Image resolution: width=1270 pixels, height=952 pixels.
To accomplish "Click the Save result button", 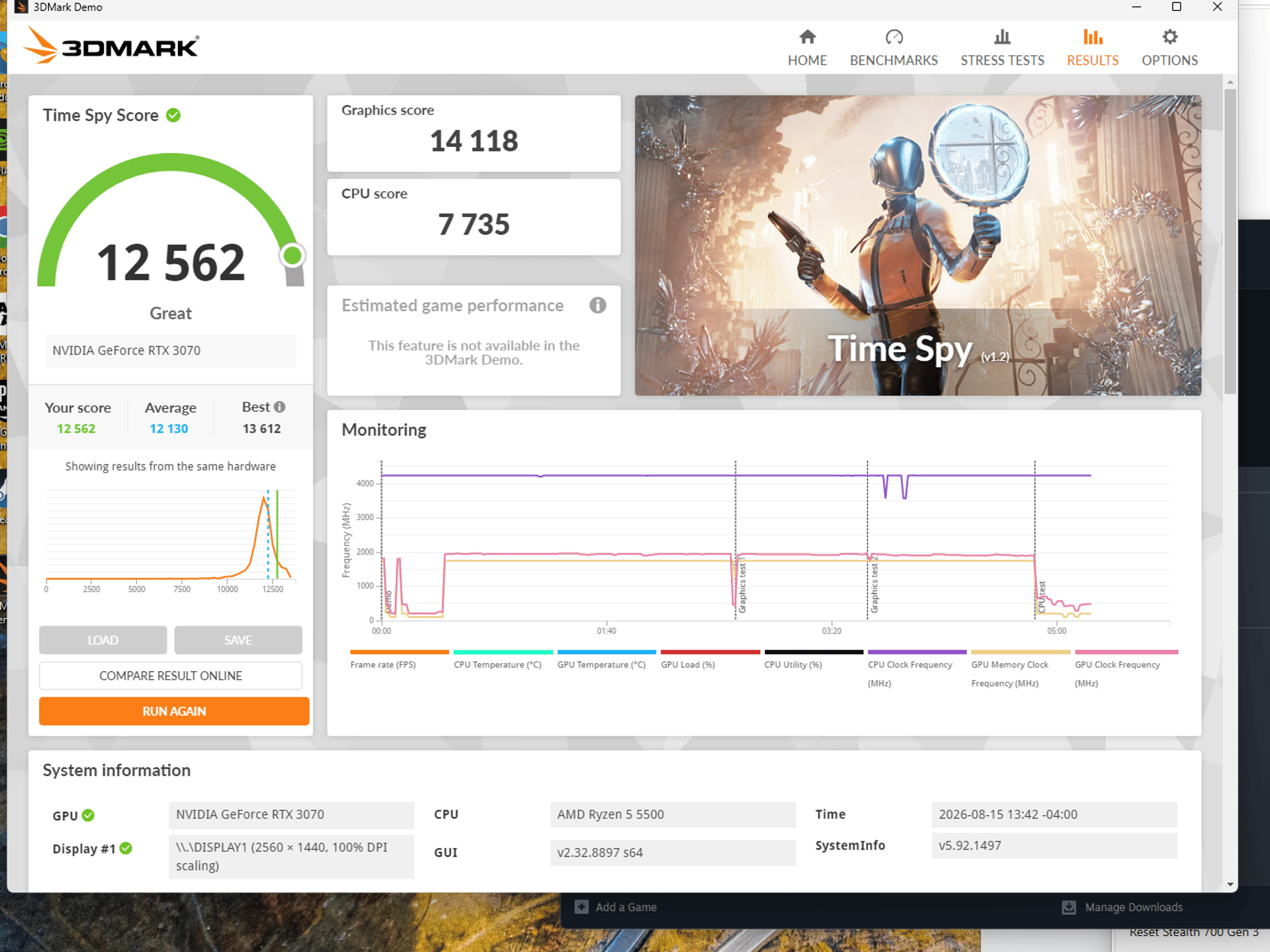I will point(238,640).
